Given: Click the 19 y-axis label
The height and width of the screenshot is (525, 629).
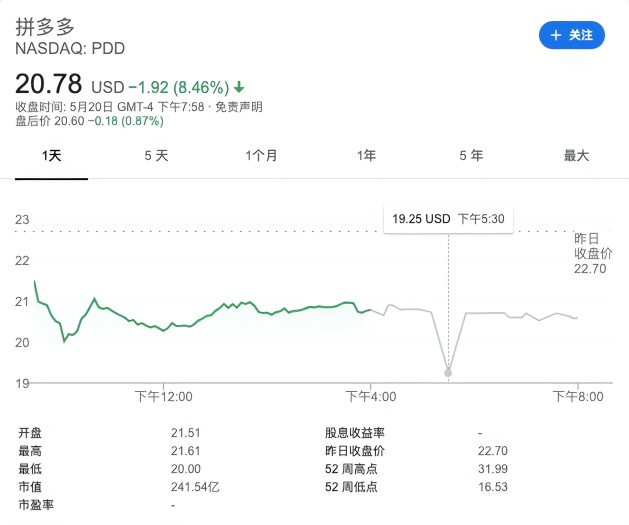Looking at the screenshot, I should tap(22, 383).
